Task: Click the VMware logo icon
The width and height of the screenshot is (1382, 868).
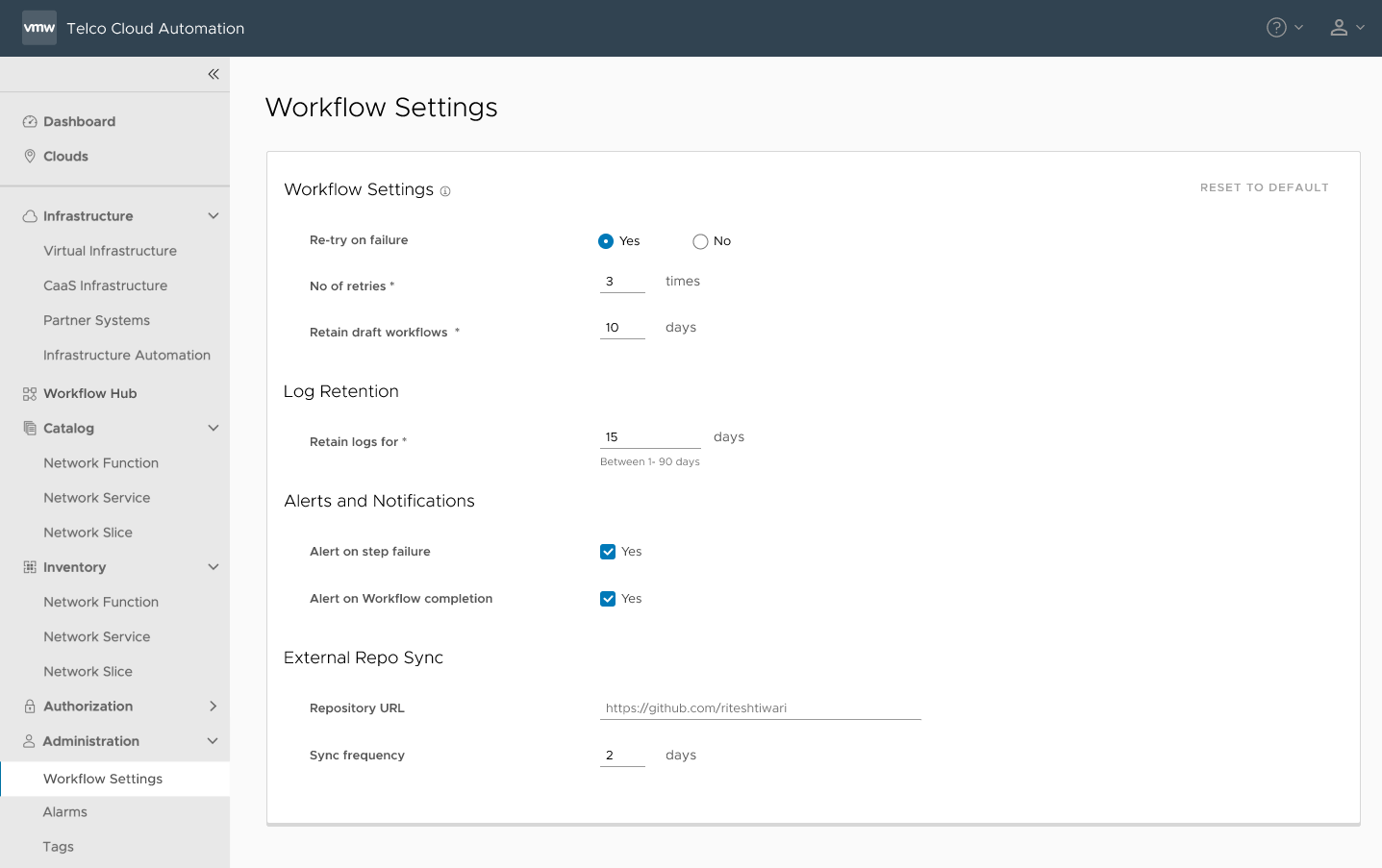Action: [x=39, y=28]
